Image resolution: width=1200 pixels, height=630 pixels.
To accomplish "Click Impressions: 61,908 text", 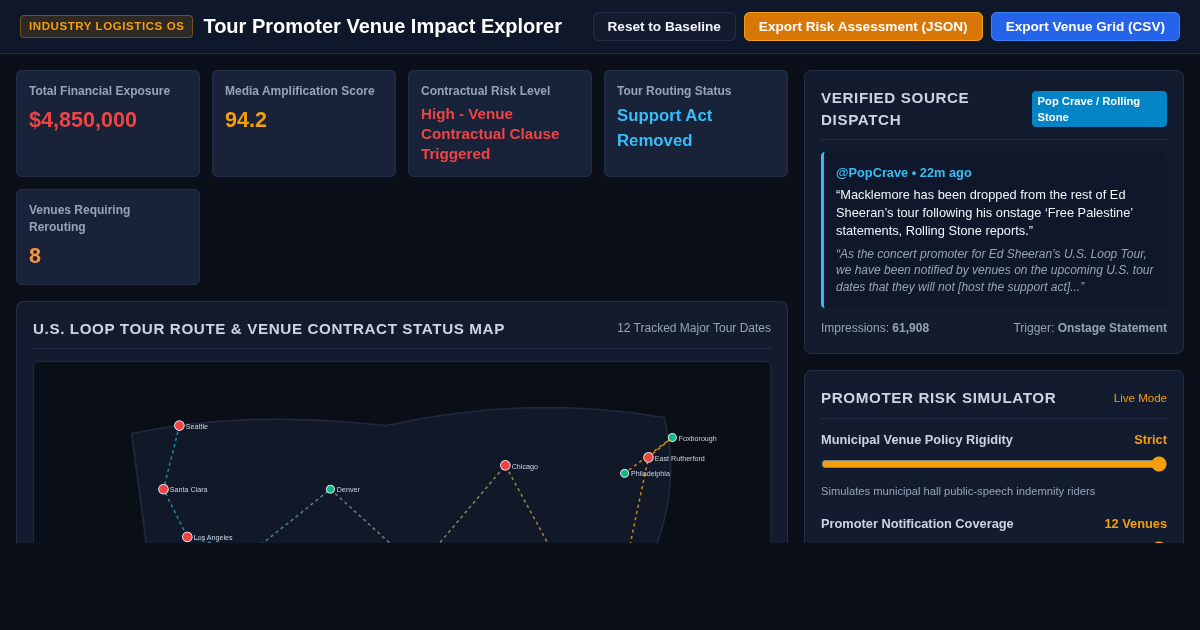I will coord(875,328).
